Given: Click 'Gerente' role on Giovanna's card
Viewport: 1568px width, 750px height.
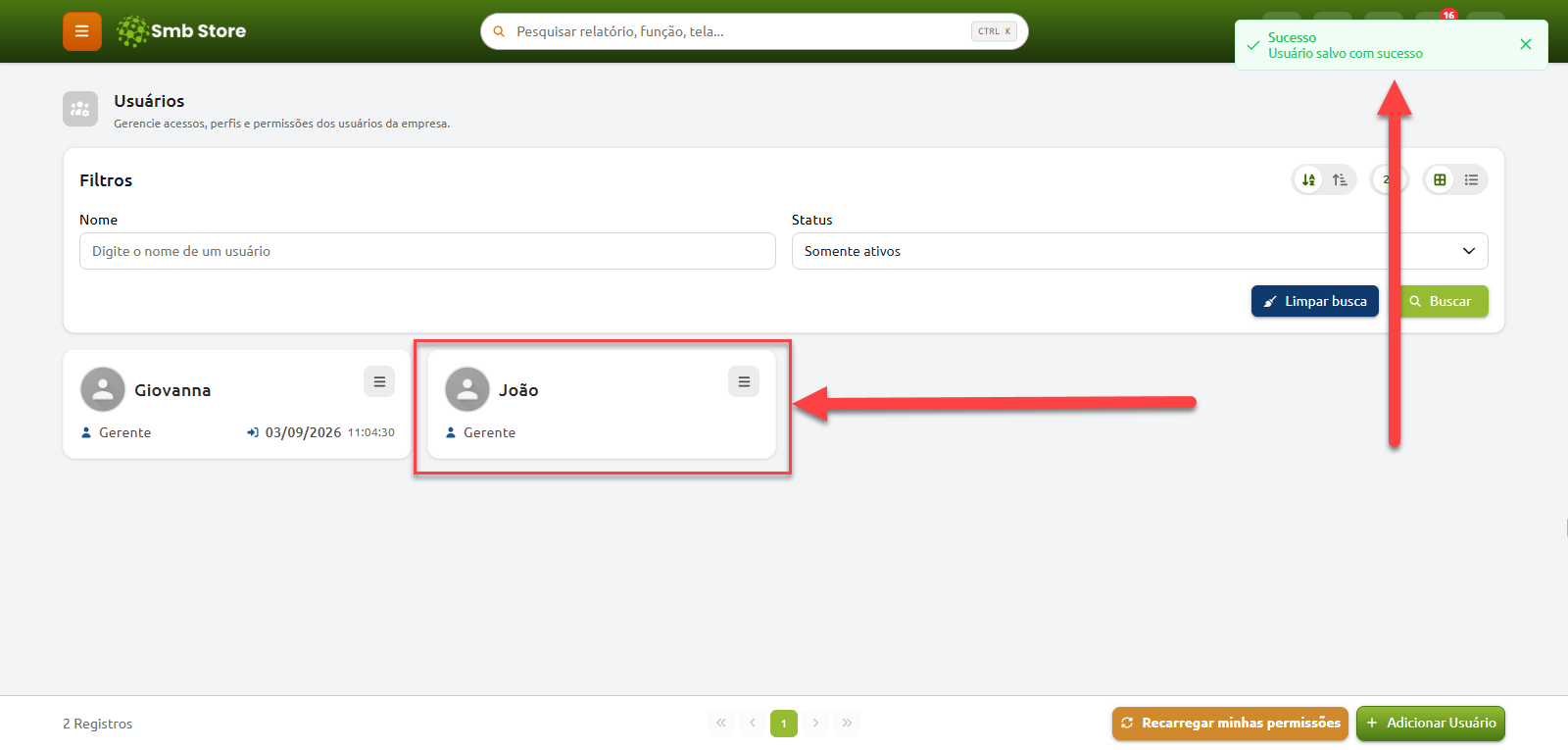Looking at the screenshot, I should pyautogui.click(x=124, y=432).
